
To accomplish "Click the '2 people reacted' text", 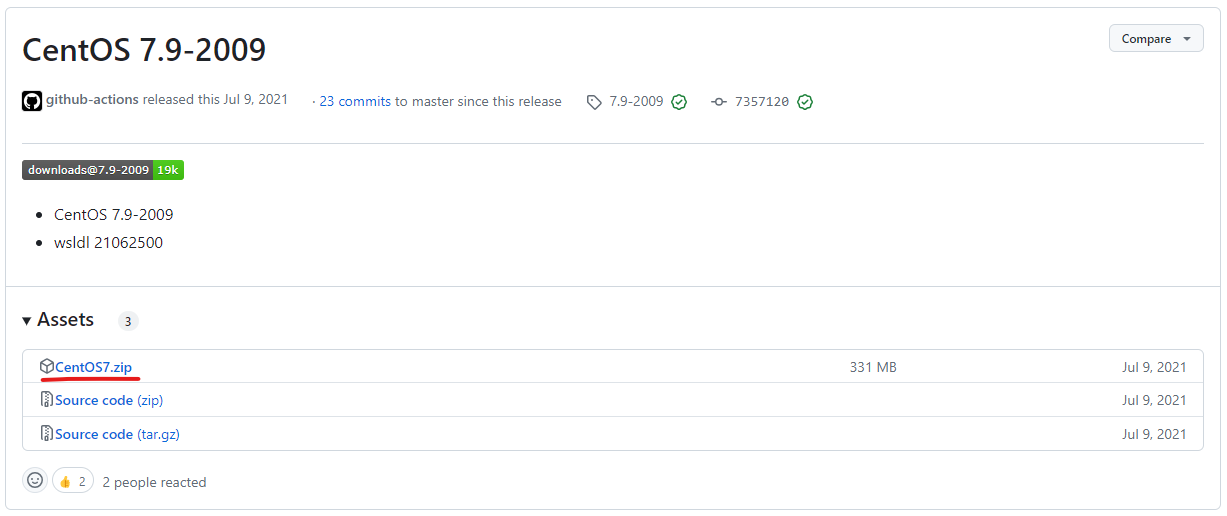I will coord(154,482).
